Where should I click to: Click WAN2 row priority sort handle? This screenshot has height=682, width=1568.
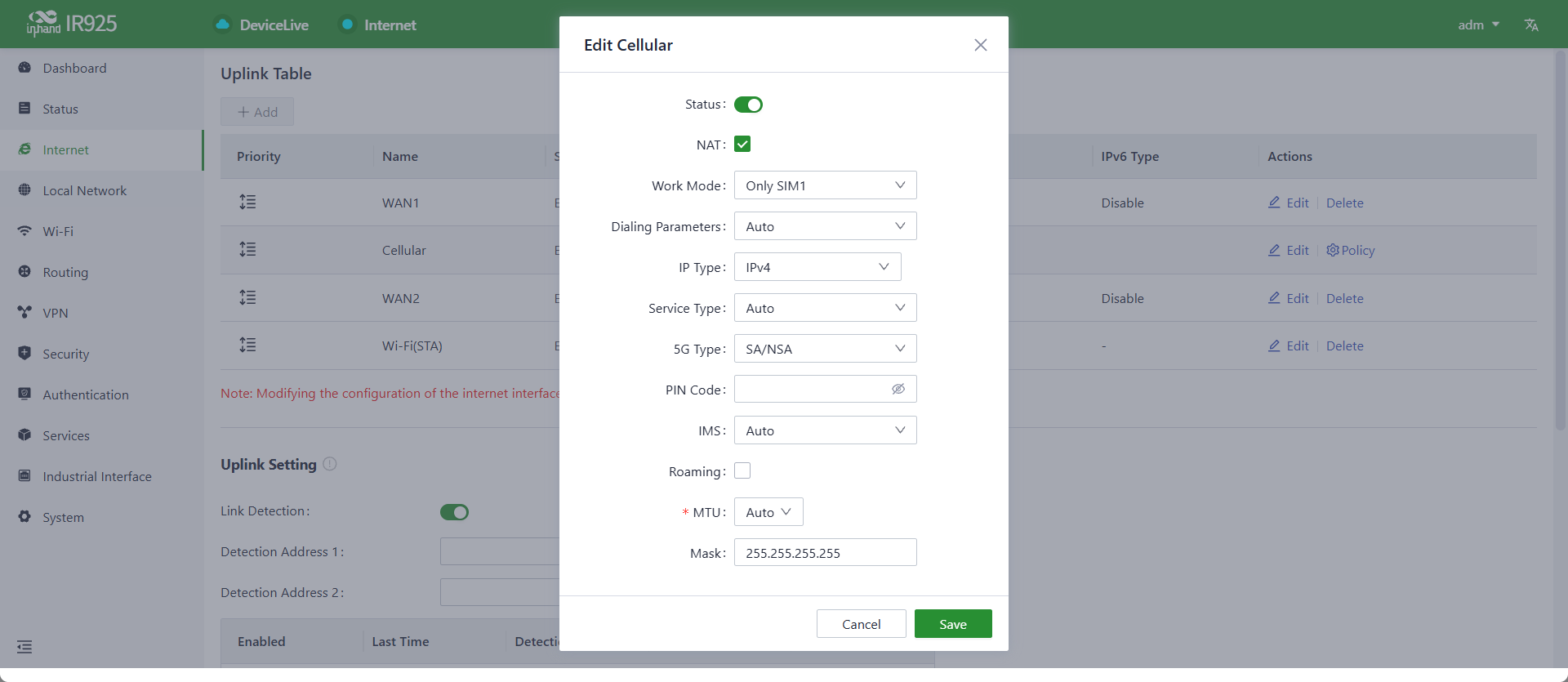pyautogui.click(x=247, y=297)
